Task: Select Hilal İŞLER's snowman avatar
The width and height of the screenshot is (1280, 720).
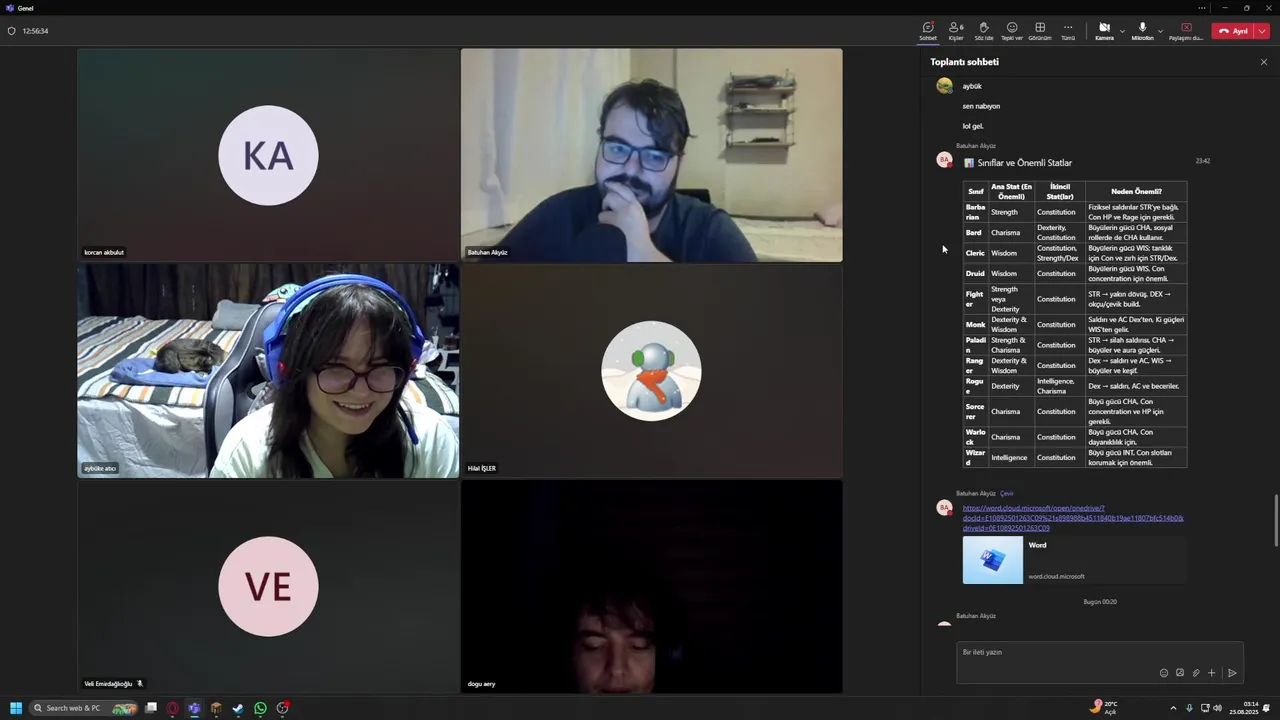Action: pyautogui.click(x=651, y=371)
